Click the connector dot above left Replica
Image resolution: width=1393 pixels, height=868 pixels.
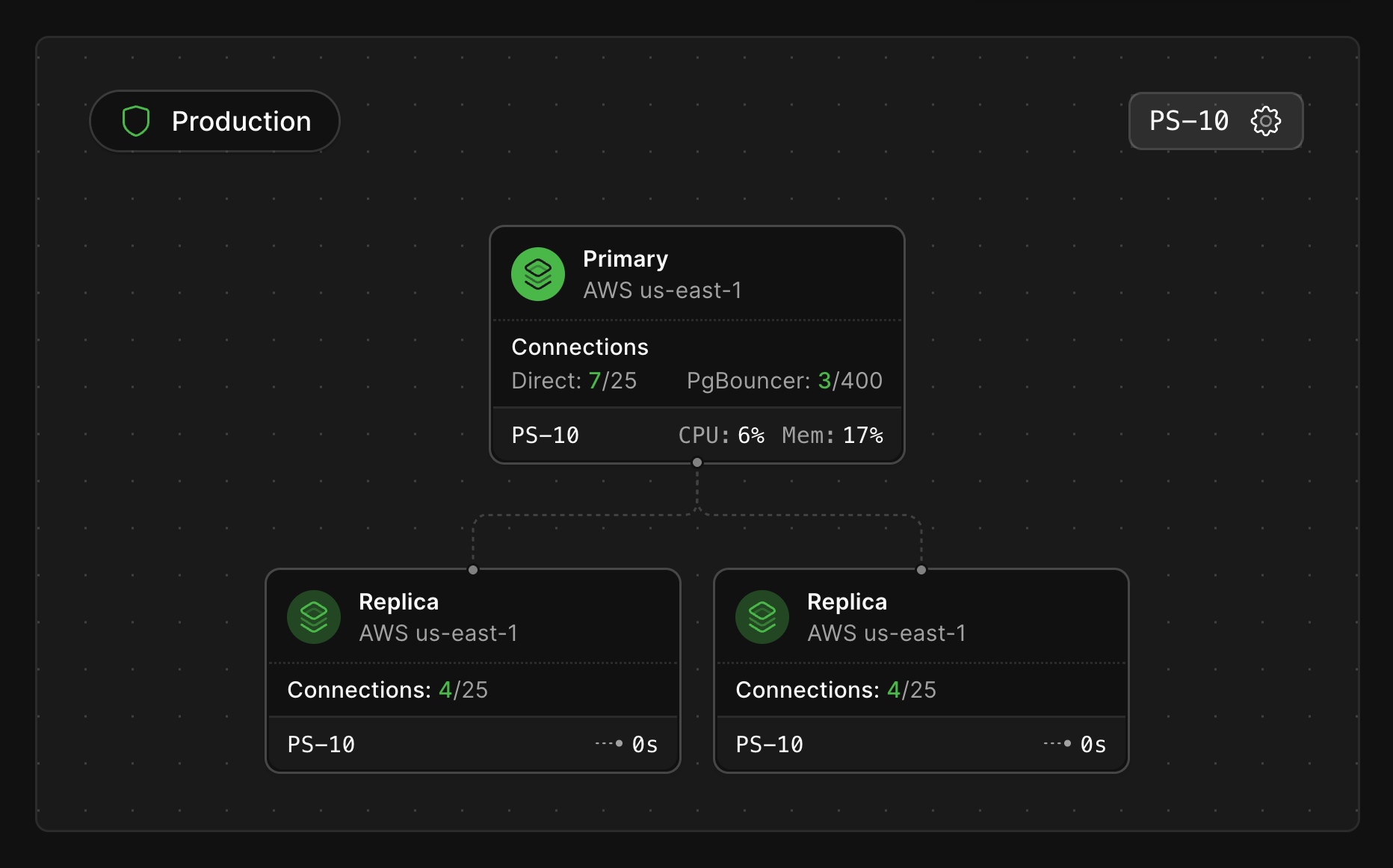click(x=473, y=570)
